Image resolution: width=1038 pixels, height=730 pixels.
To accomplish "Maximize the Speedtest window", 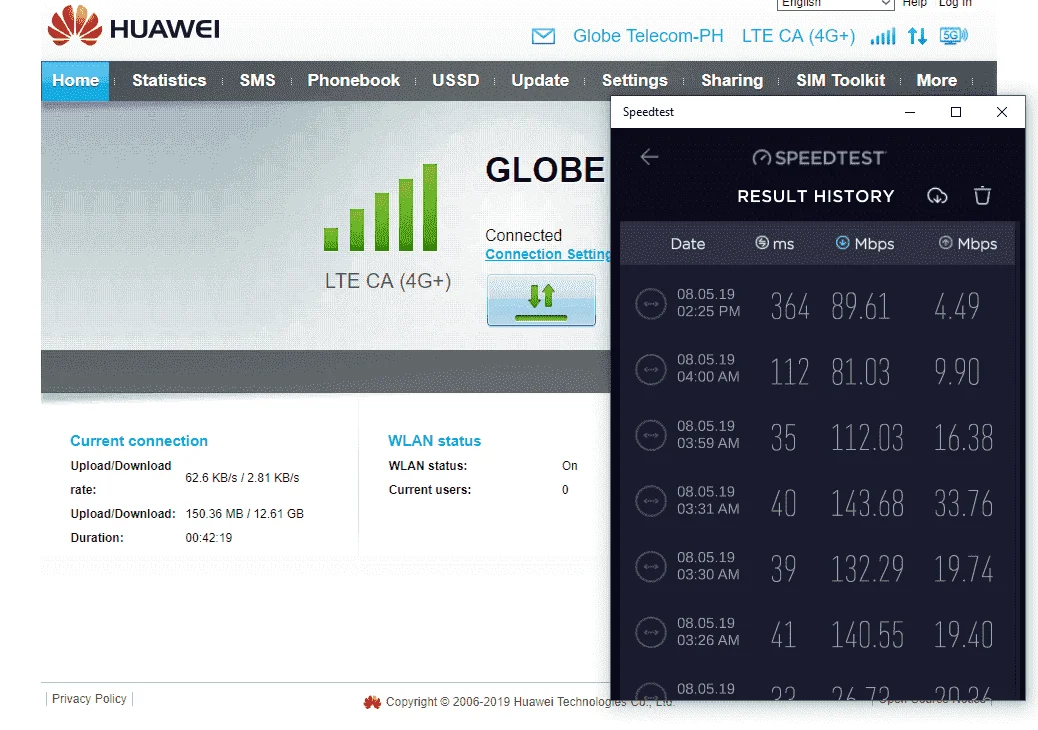I will tap(956, 112).
